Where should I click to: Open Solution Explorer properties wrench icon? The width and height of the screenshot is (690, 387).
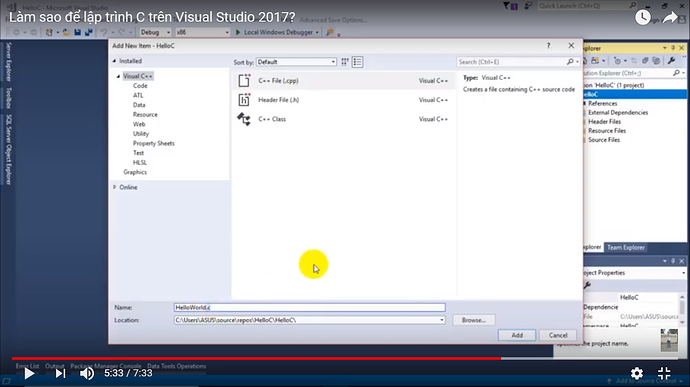671,61
